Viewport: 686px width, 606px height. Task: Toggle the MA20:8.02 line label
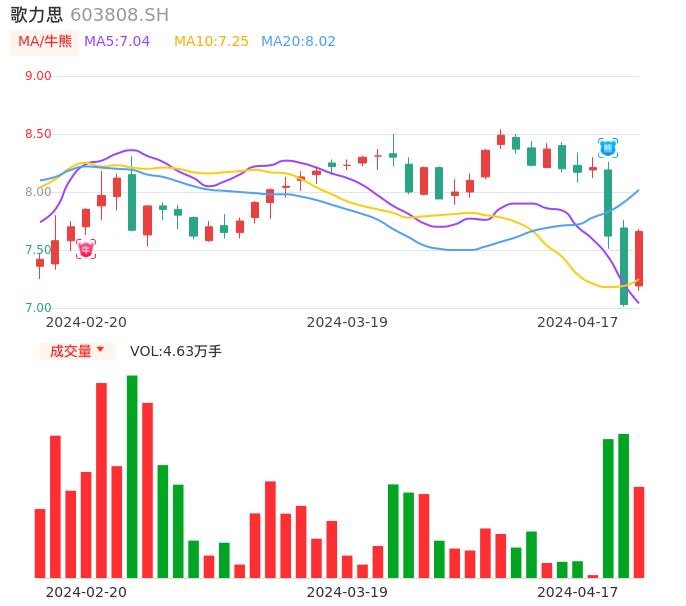coord(298,42)
